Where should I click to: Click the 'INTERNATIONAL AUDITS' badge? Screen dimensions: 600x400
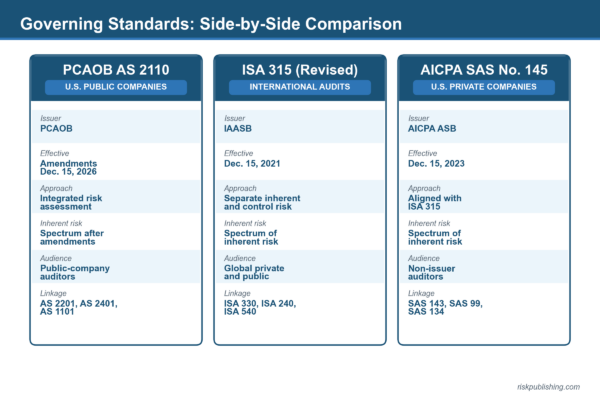pyautogui.click(x=300, y=87)
